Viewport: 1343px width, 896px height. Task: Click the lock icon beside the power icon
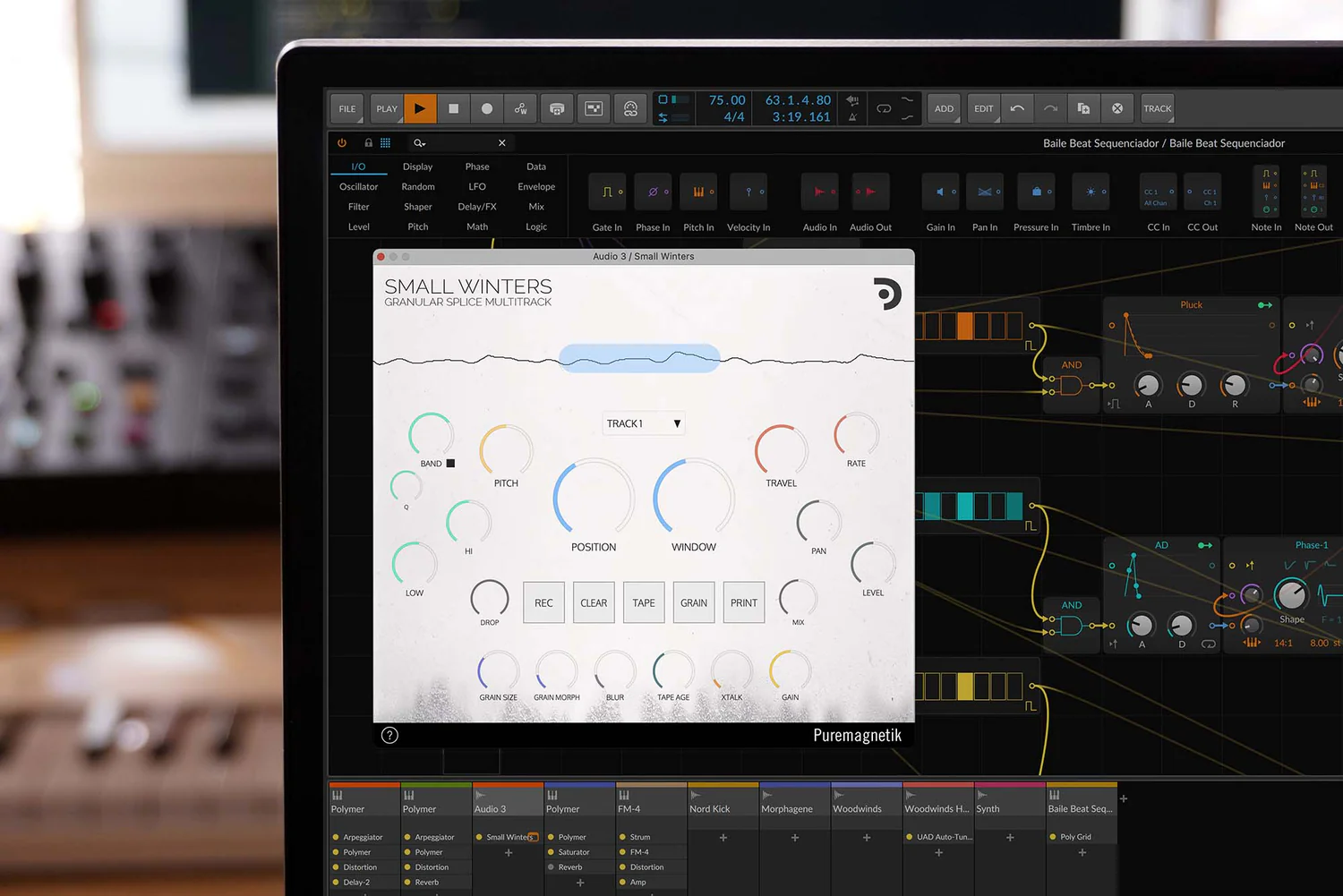[x=368, y=142]
